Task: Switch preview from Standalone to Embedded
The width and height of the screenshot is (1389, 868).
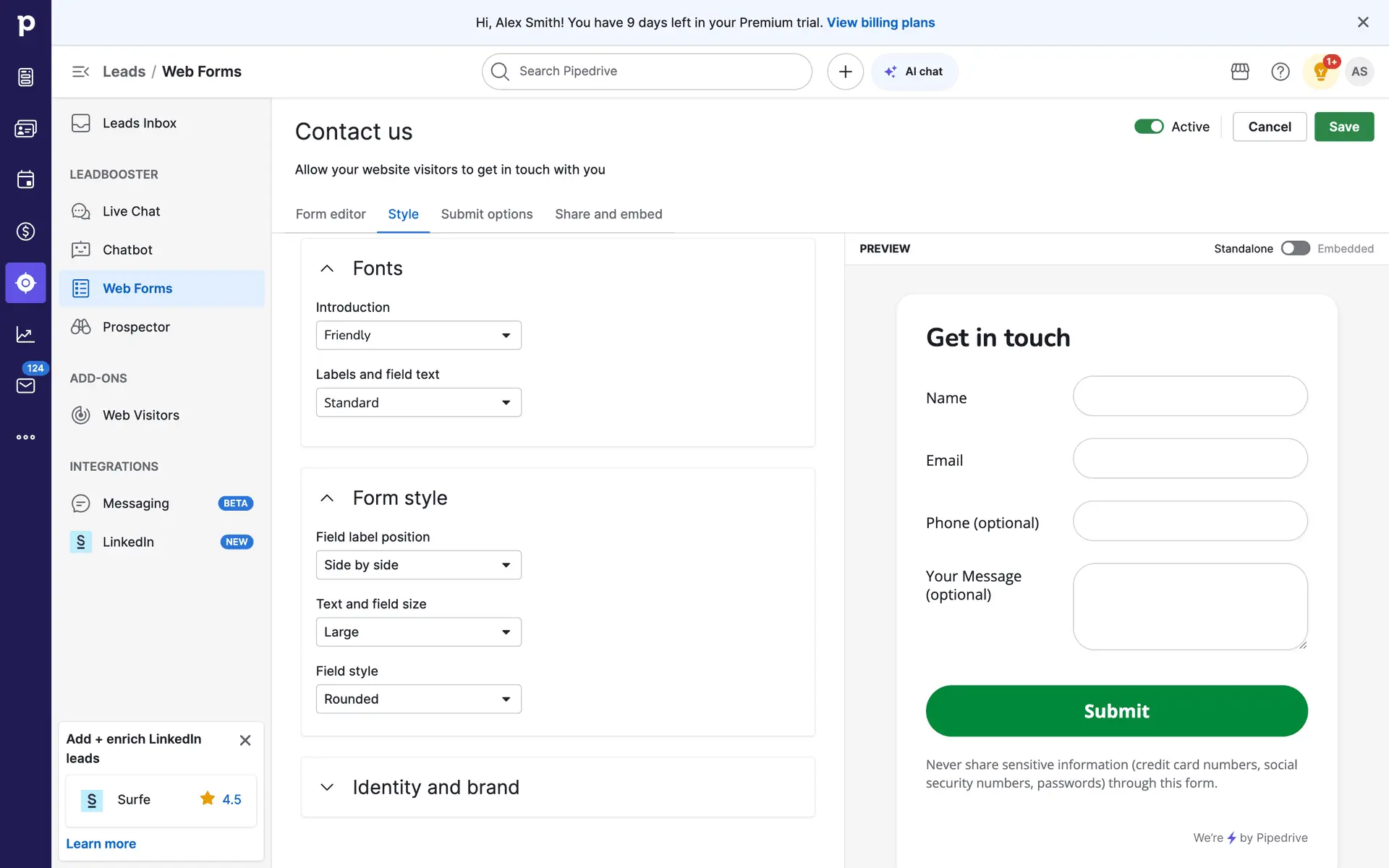Action: point(1295,249)
